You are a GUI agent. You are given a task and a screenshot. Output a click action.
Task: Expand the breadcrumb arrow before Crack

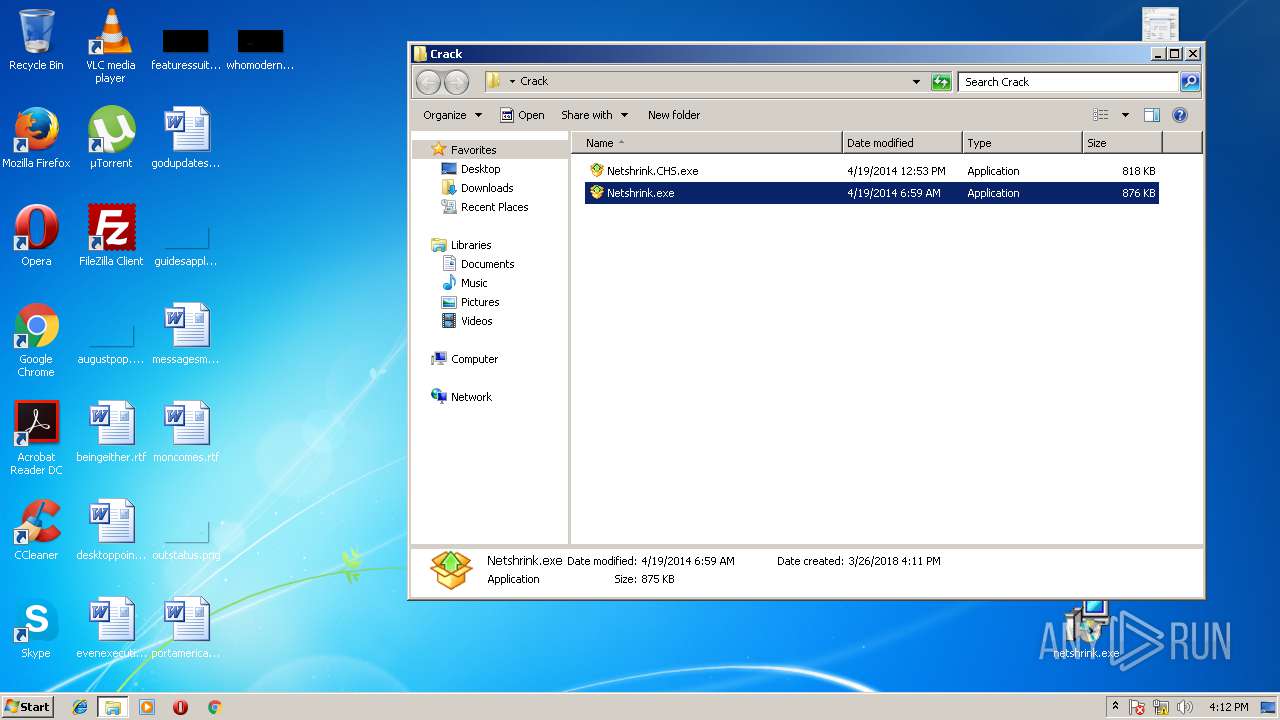(x=513, y=82)
